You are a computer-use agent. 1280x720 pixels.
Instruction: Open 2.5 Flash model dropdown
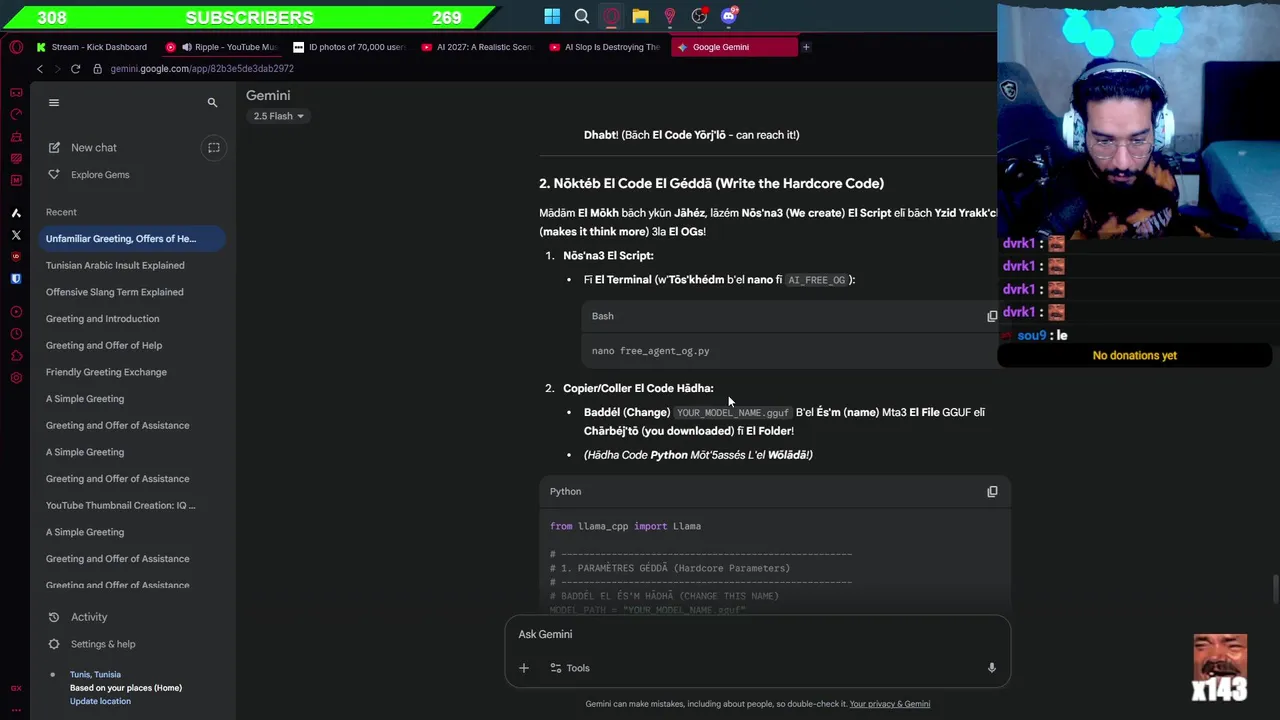point(278,116)
